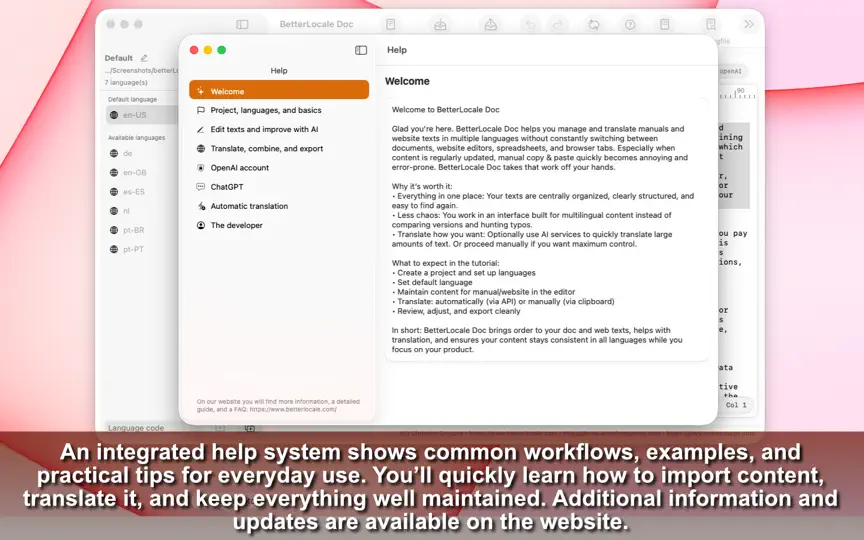The height and width of the screenshot is (540, 864).
Task: Open the betterlocale.com website link
Action: tap(293, 409)
